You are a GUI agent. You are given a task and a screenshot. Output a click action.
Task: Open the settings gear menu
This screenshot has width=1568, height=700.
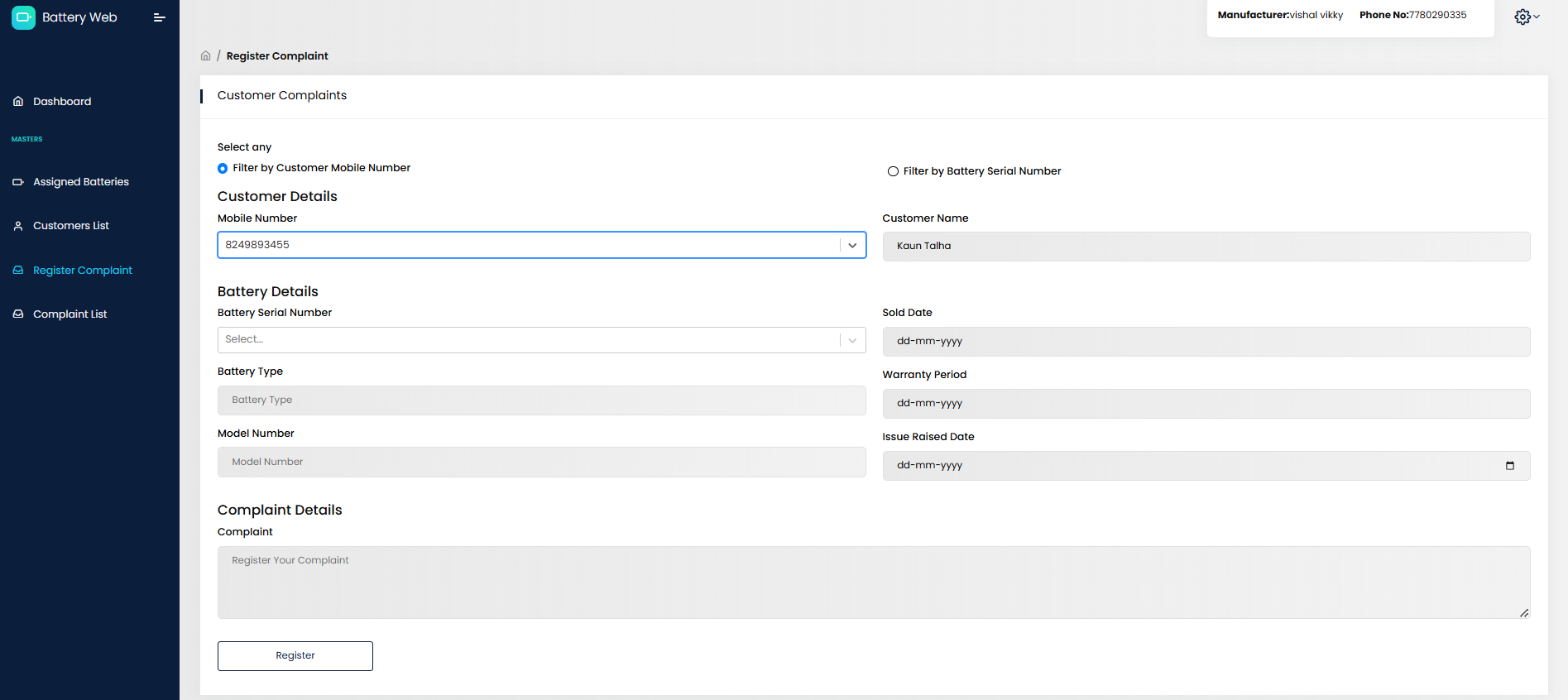click(x=1523, y=17)
